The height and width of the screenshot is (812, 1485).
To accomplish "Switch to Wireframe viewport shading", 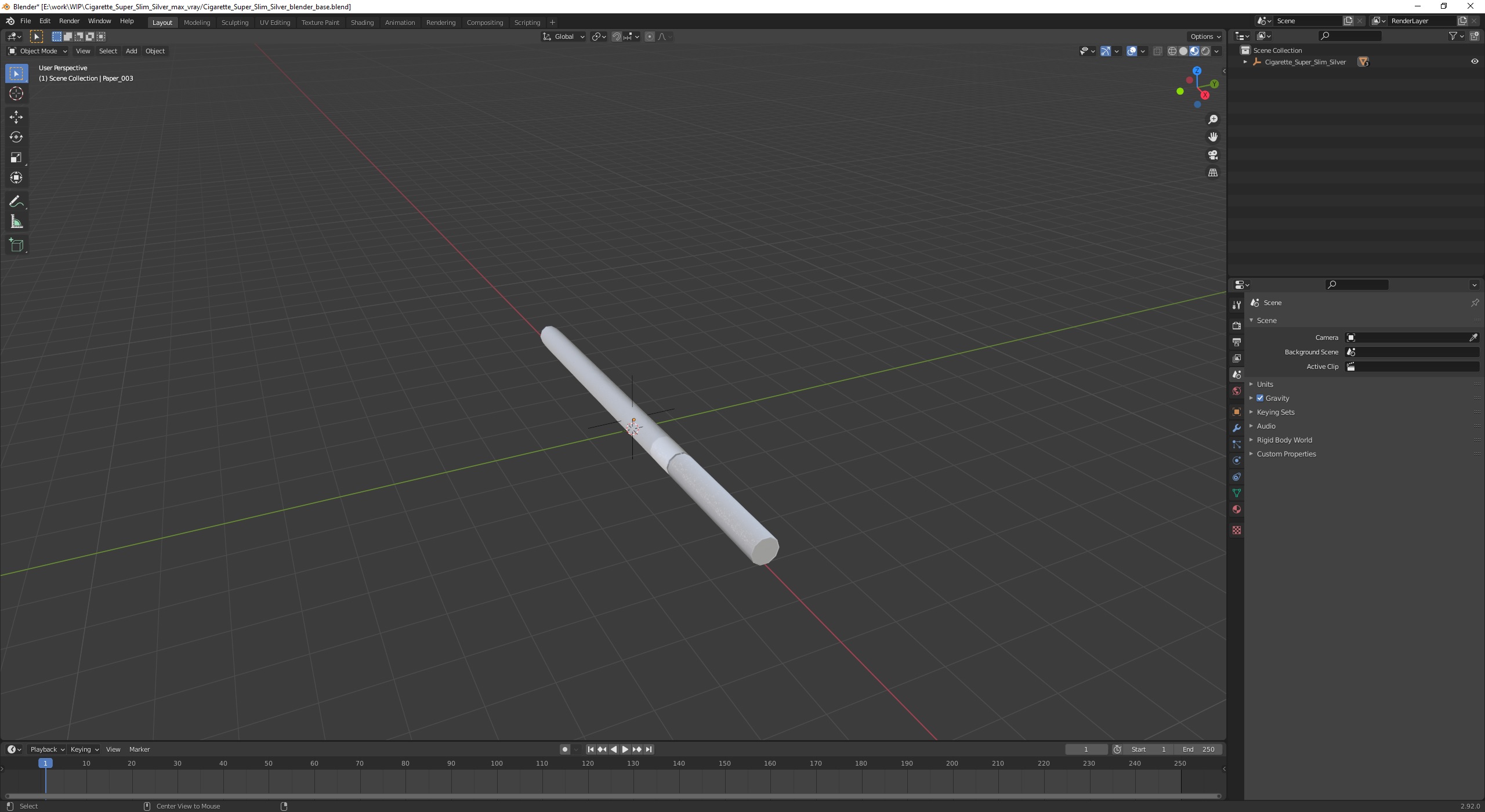I will [1172, 51].
